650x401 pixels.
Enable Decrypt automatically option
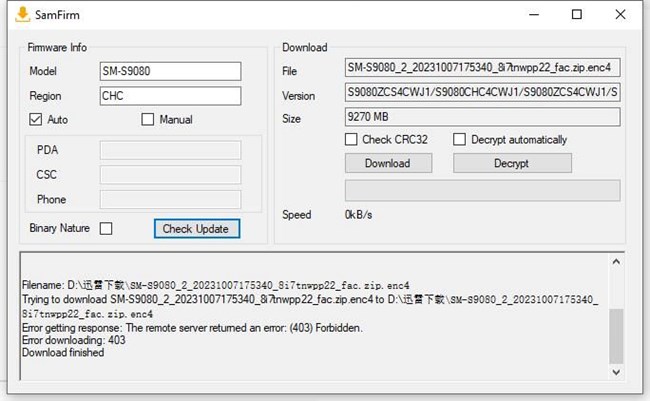[x=461, y=140]
